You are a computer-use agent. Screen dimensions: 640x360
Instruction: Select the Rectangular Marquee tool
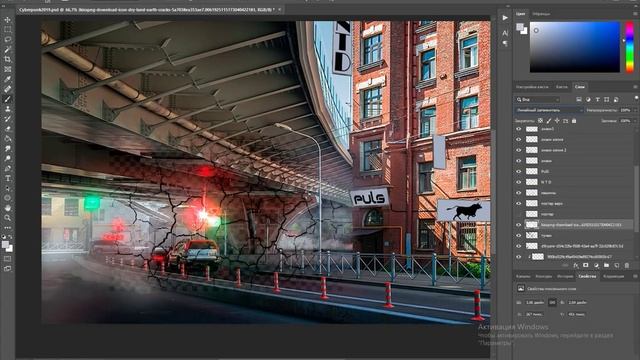coord(7,29)
